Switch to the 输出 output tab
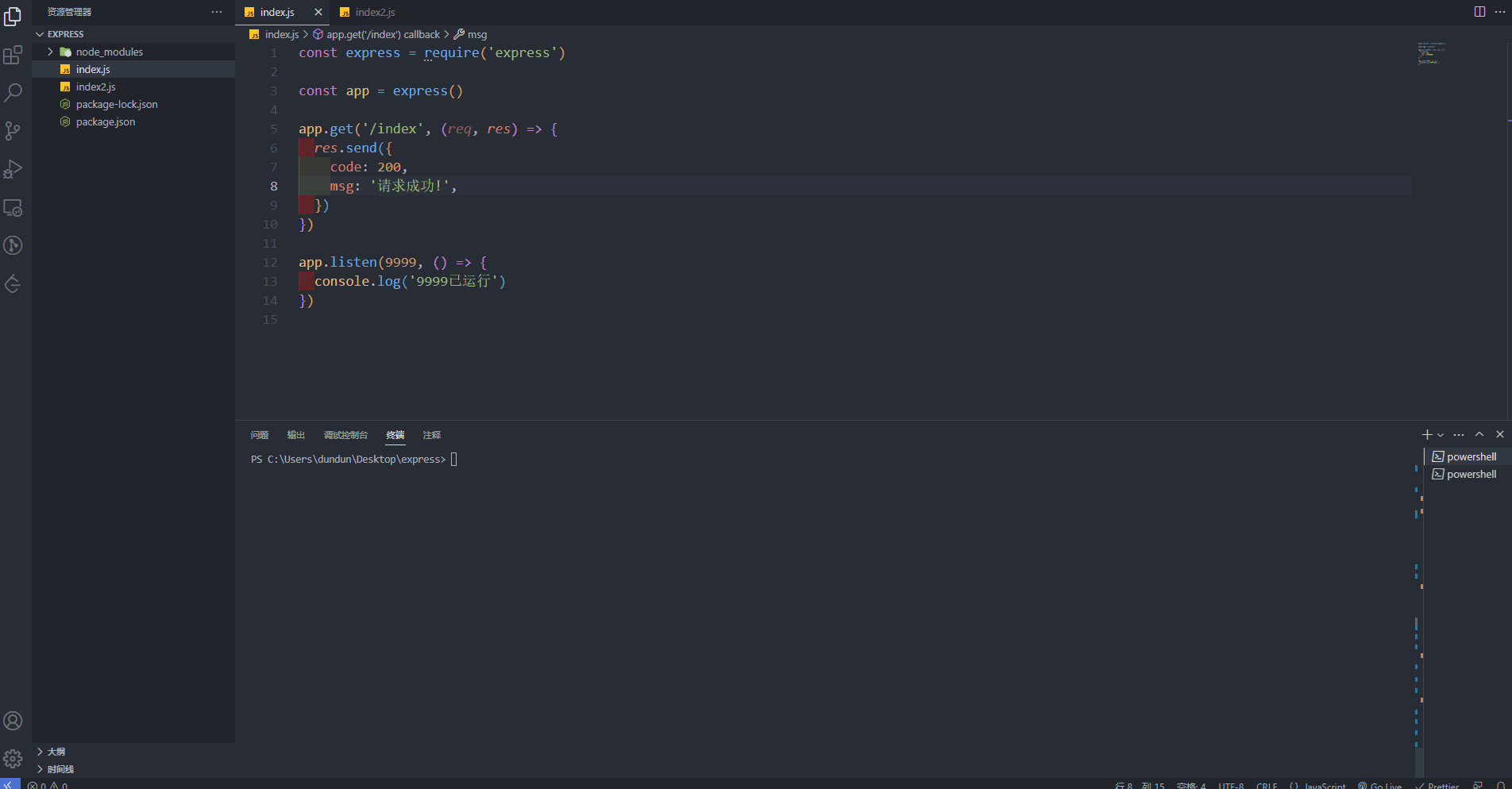Image resolution: width=1512 pixels, height=789 pixels. pyautogui.click(x=296, y=435)
